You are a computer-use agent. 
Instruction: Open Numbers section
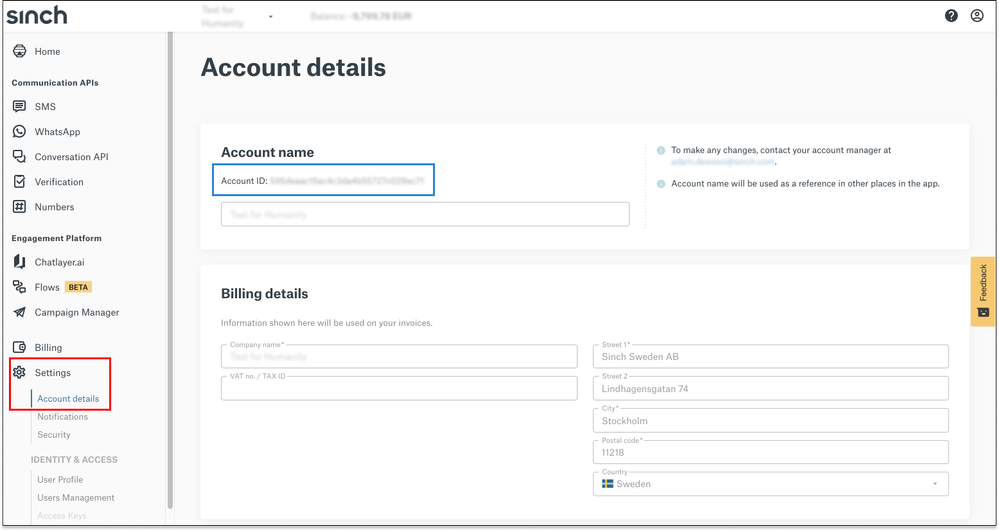(x=54, y=207)
